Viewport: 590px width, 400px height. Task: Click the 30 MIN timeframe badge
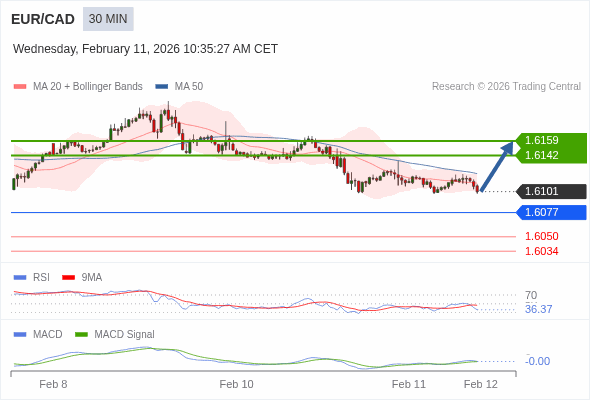108,19
